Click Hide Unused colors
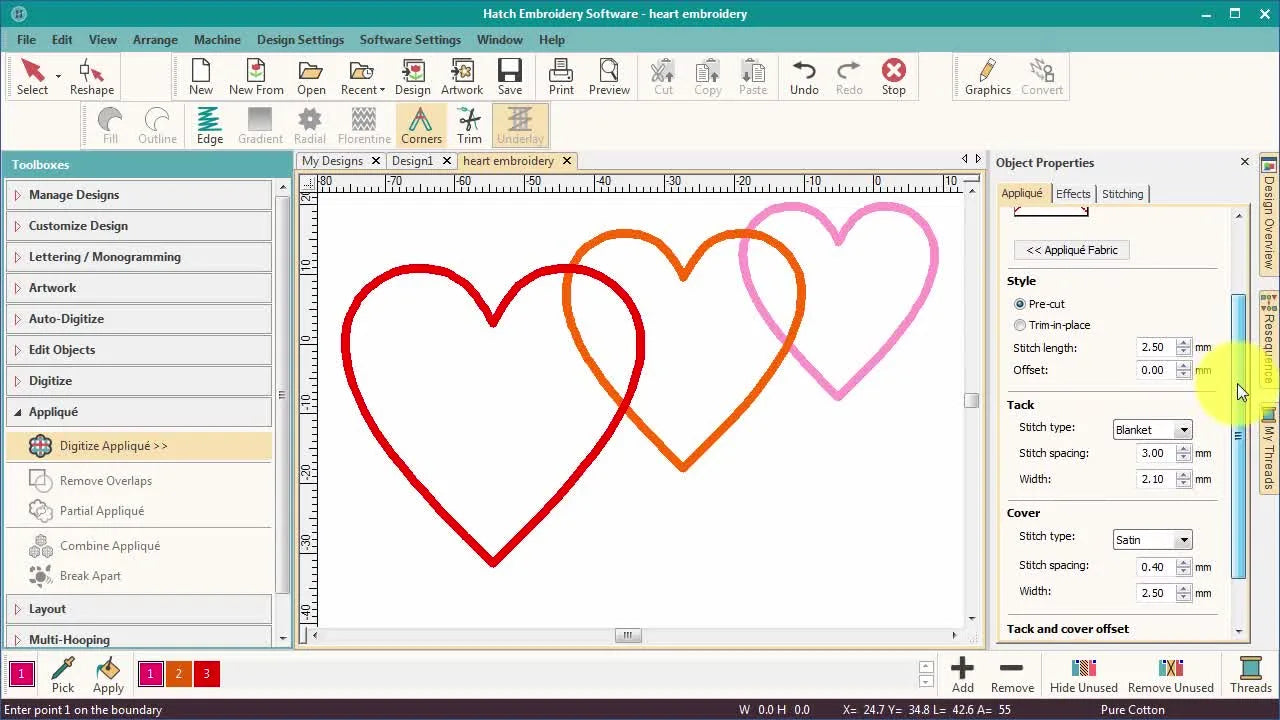1280x720 pixels. pos(1084,675)
